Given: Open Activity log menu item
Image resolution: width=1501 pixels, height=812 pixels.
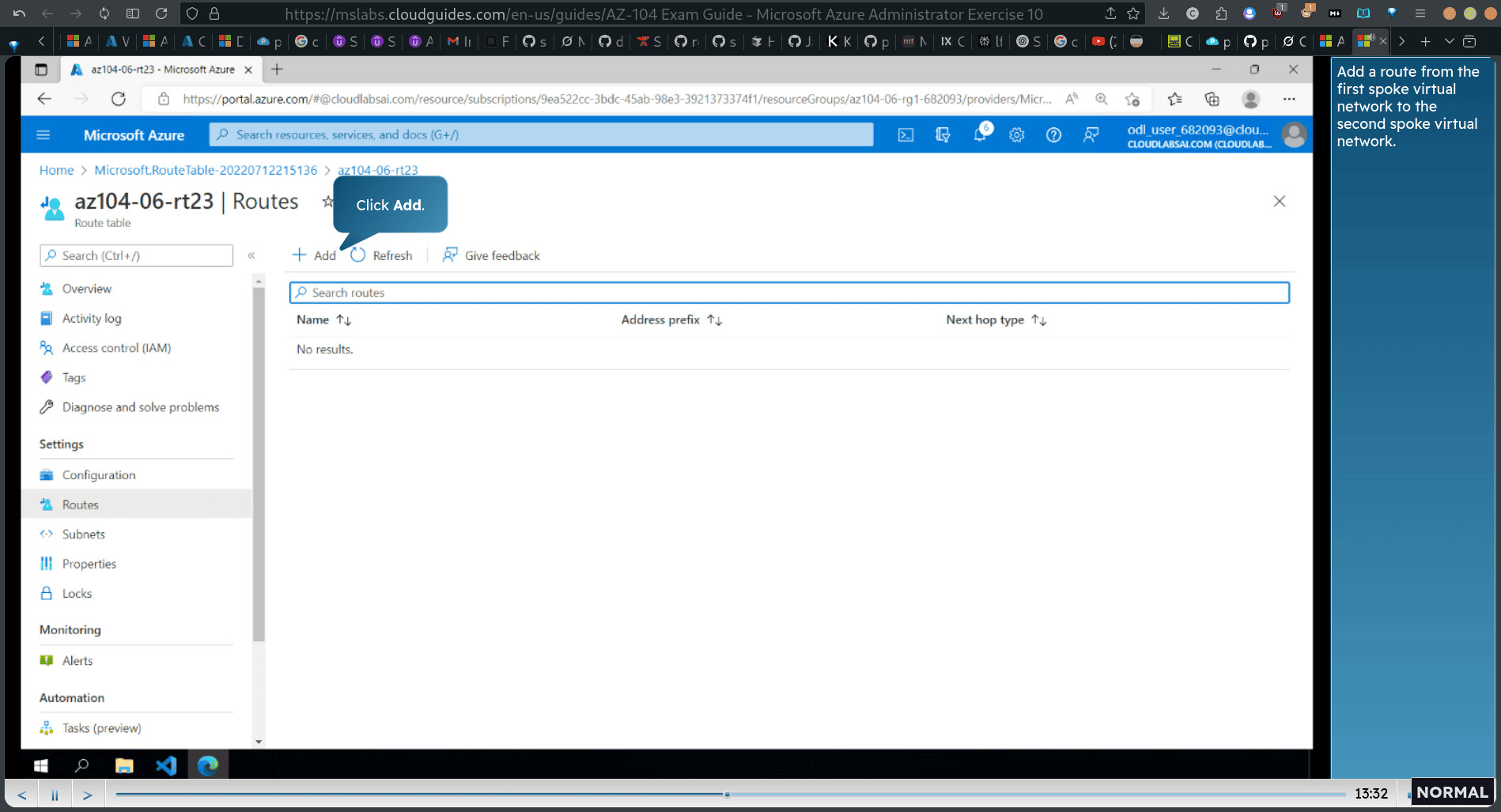Looking at the screenshot, I should 92,318.
